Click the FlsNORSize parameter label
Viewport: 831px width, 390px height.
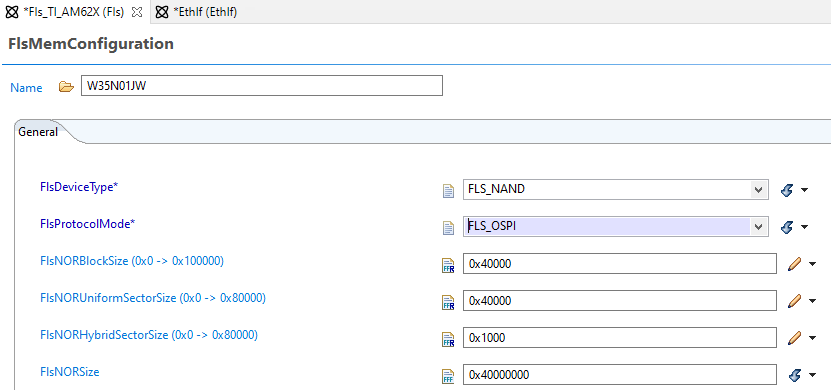pos(69,372)
